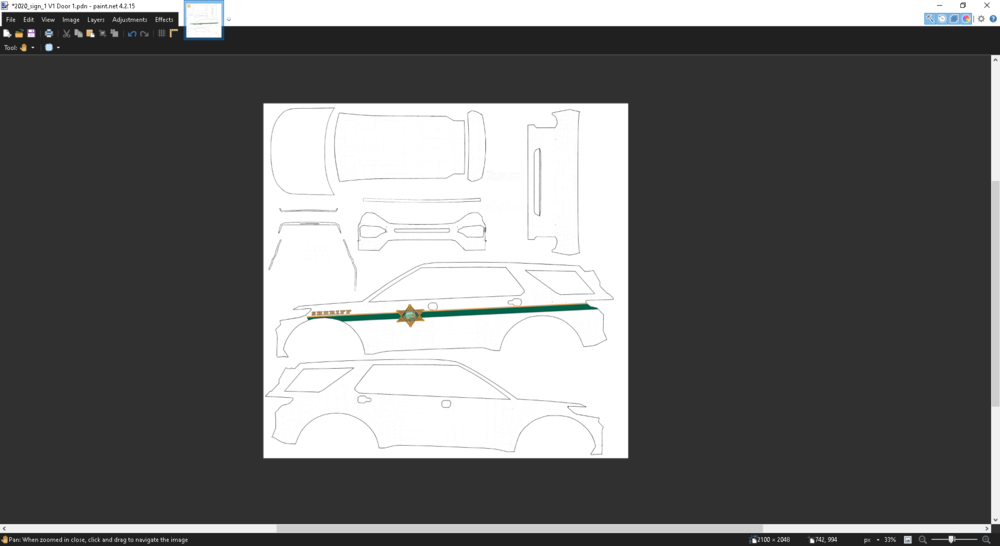
Task: Undo the last action
Action: [x=132, y=33]
